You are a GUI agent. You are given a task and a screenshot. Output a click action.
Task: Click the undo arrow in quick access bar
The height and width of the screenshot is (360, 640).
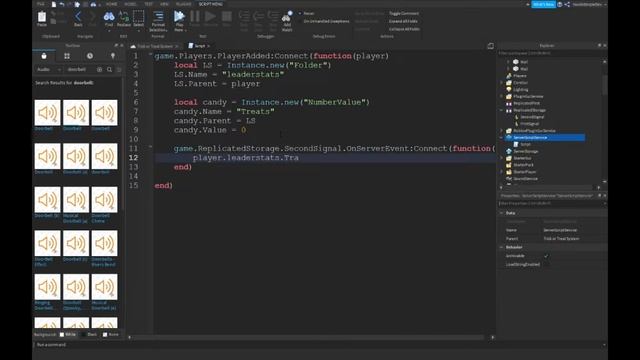(x=62, y=4)
